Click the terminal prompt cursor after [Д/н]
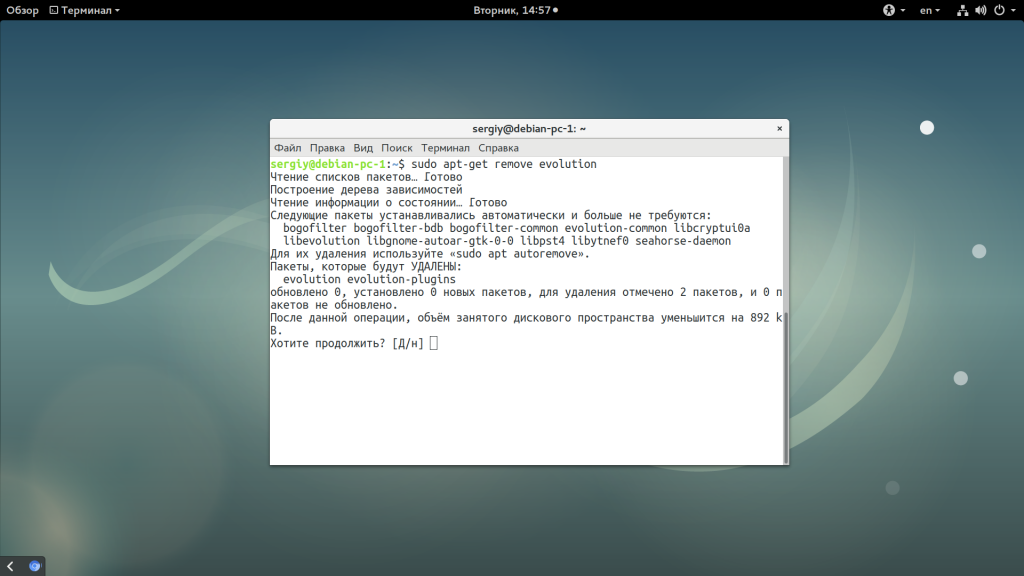The height and width of the screenshot is (576, 1024). point(433,344)
